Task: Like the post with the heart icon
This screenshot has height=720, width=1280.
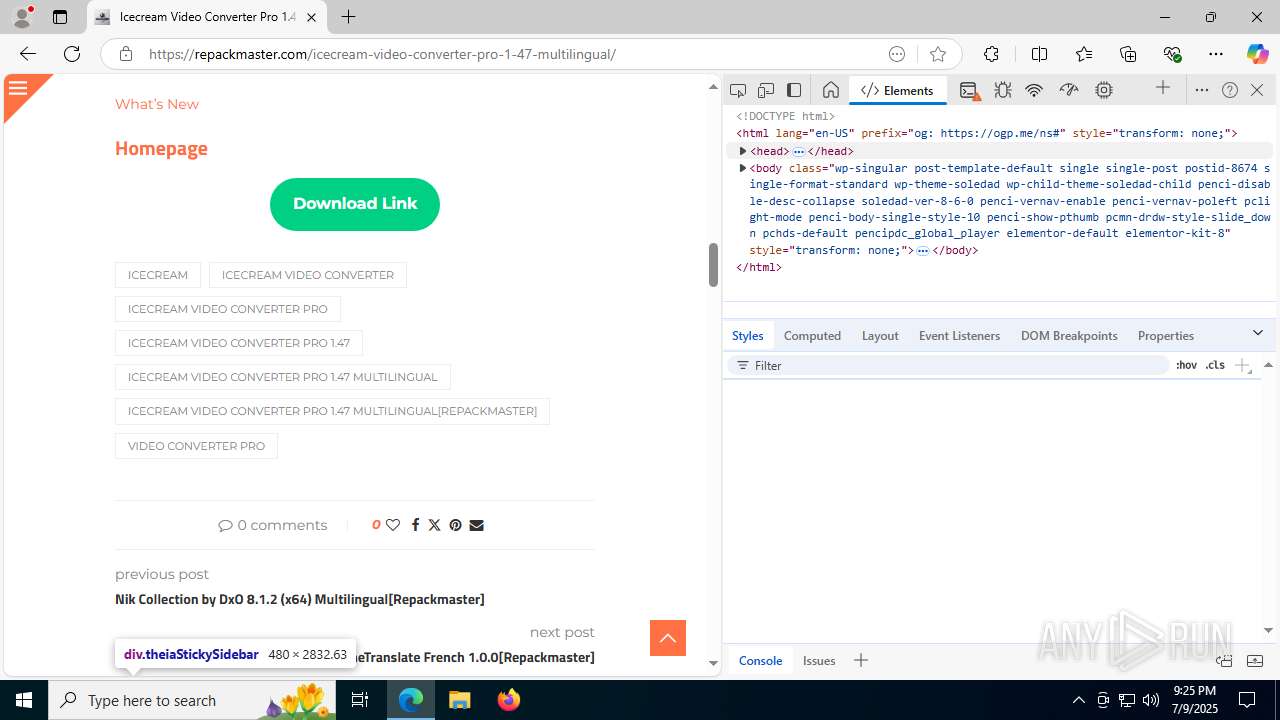Action: pyautogui.click(x=393, y=525)
